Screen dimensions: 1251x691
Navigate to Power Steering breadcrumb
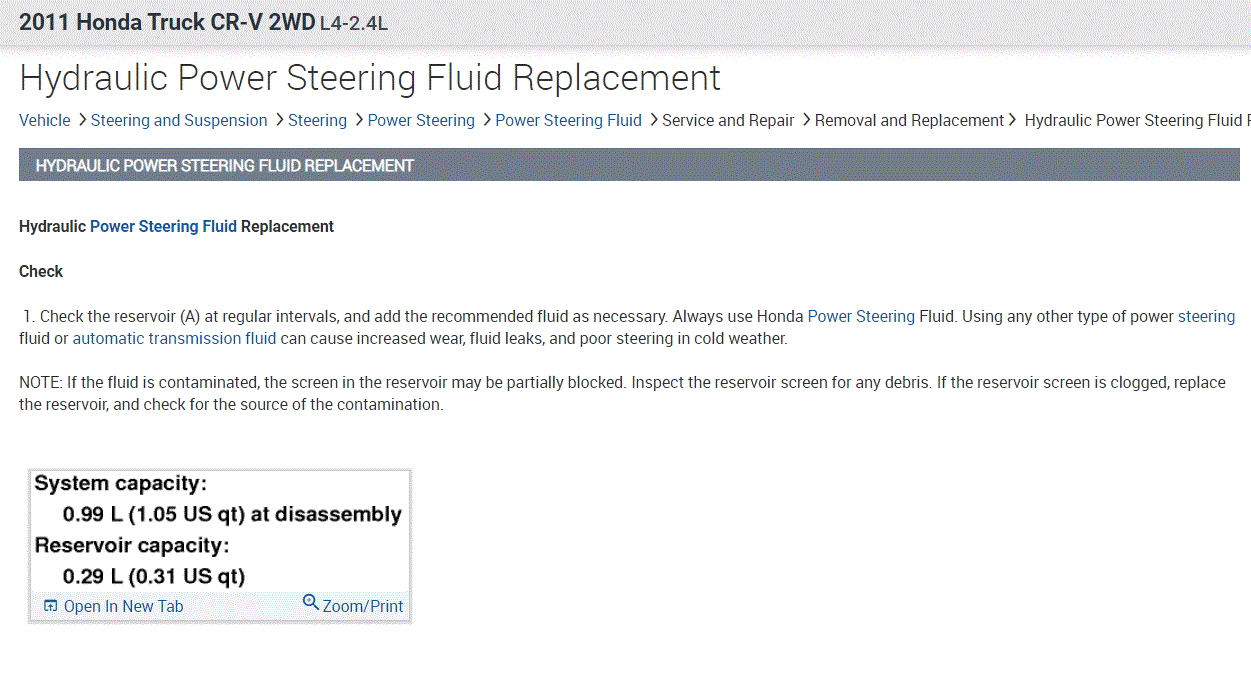(421, 120)
